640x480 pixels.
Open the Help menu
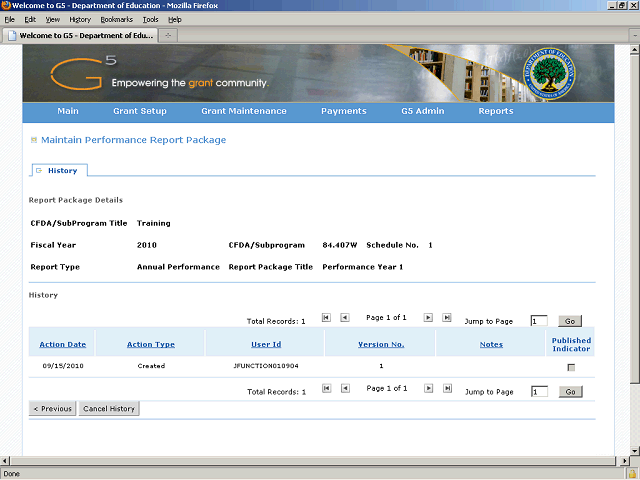[175, 20]
